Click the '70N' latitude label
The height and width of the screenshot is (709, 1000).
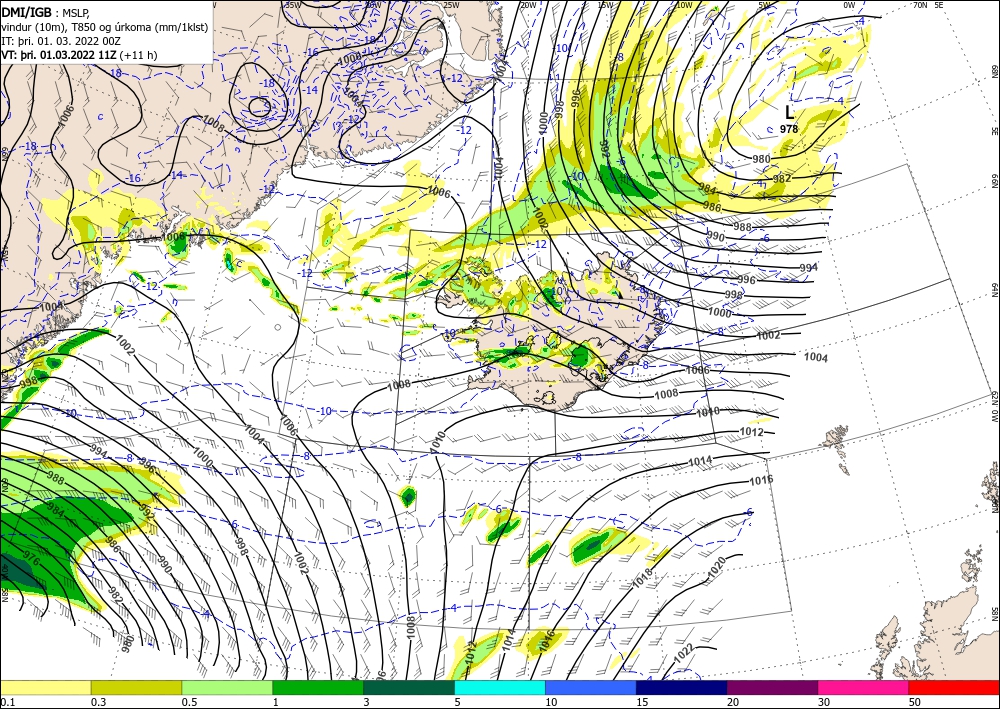(920, 4)
